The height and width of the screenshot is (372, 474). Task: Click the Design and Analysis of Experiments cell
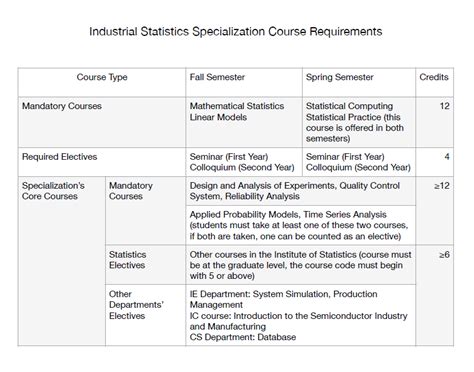(301, 191)
